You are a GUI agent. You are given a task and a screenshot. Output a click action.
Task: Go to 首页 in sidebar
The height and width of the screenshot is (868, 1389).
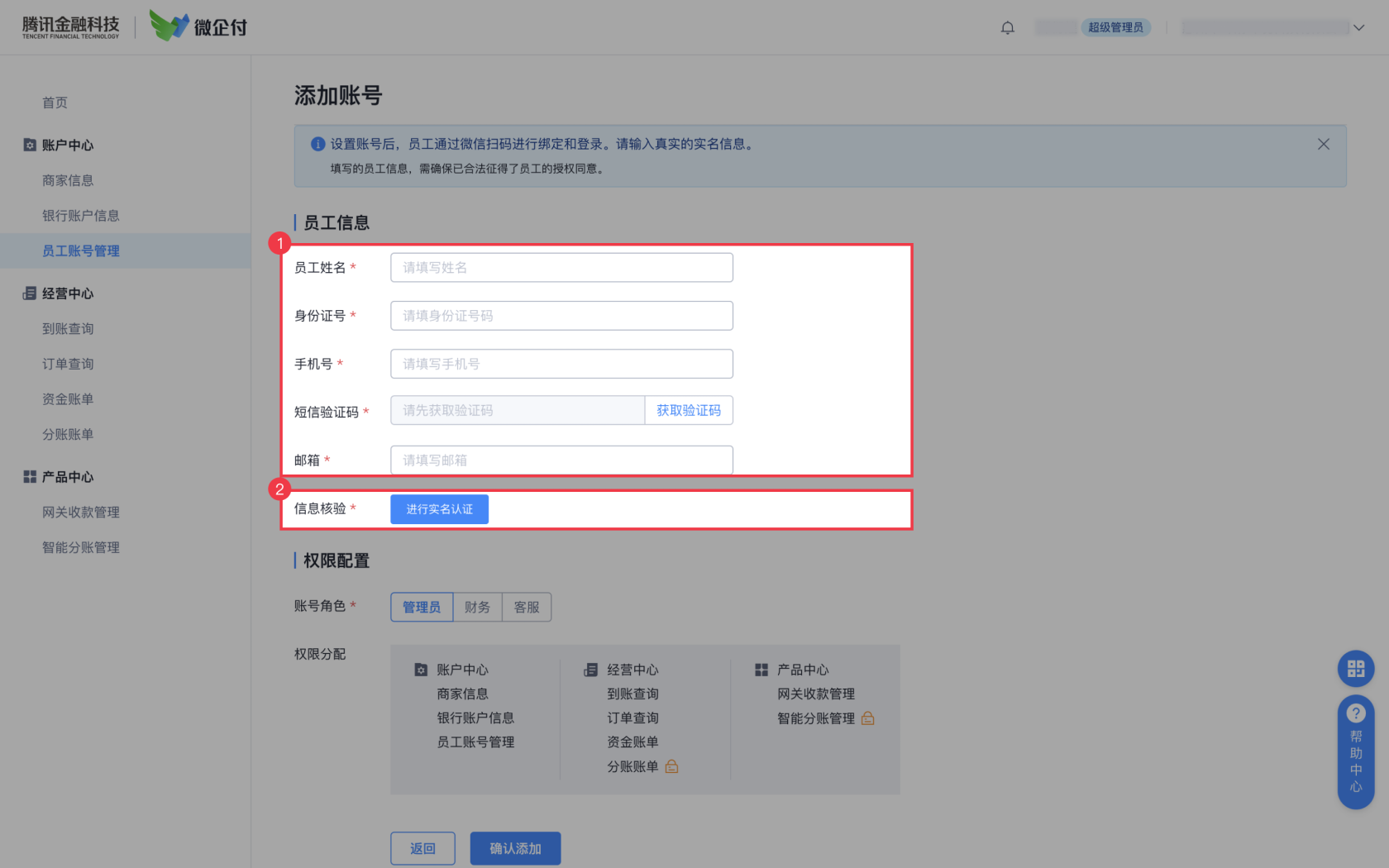point(55,103)
